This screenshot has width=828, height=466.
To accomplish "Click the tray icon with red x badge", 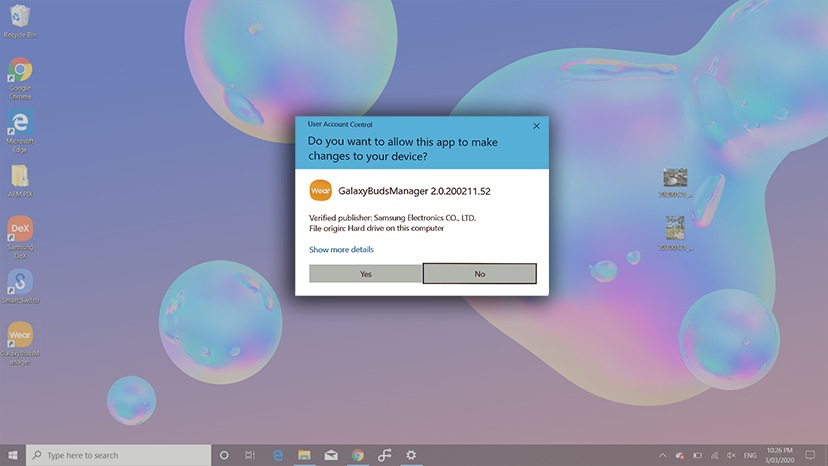I will coord(680,455).
